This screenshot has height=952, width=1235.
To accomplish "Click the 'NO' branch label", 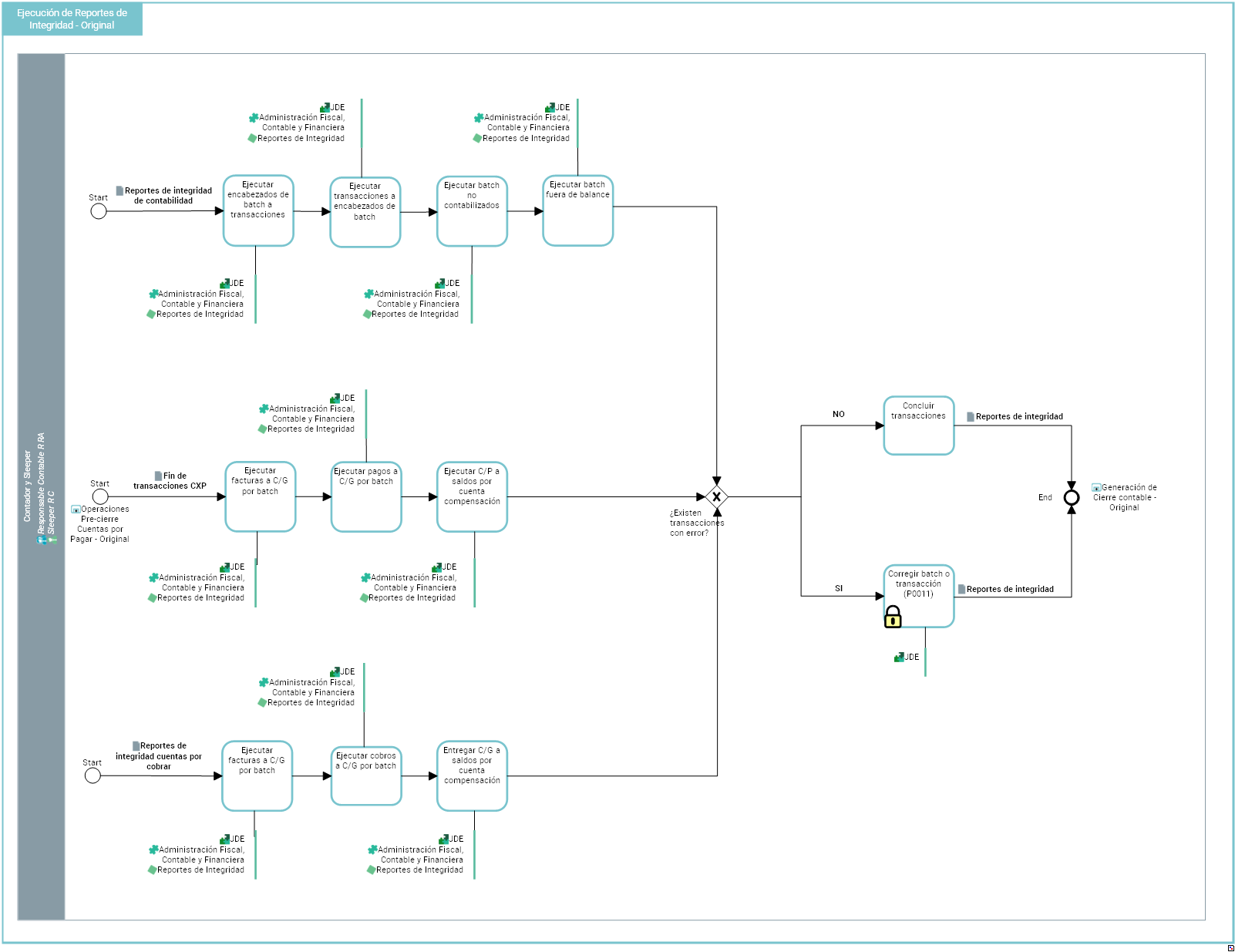I will [x=839, y=415].
